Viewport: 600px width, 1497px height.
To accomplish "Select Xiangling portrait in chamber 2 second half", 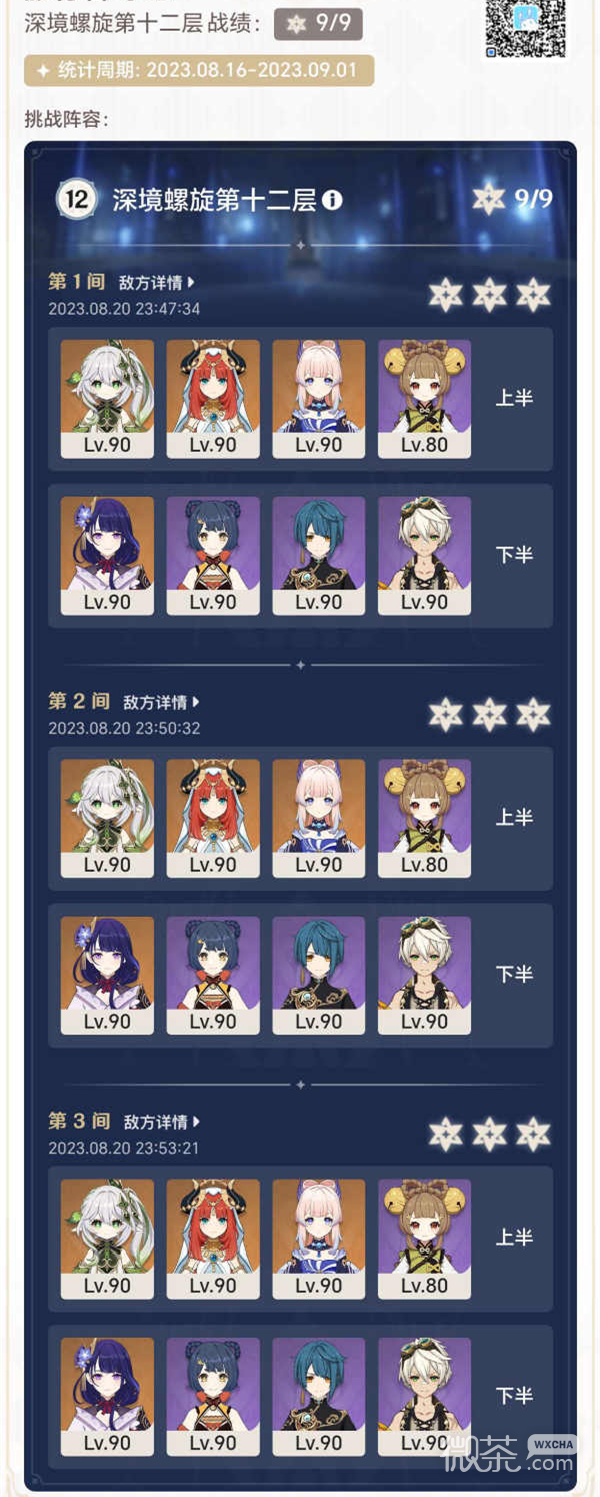I will pyautogui.click(x=213, y=976).
